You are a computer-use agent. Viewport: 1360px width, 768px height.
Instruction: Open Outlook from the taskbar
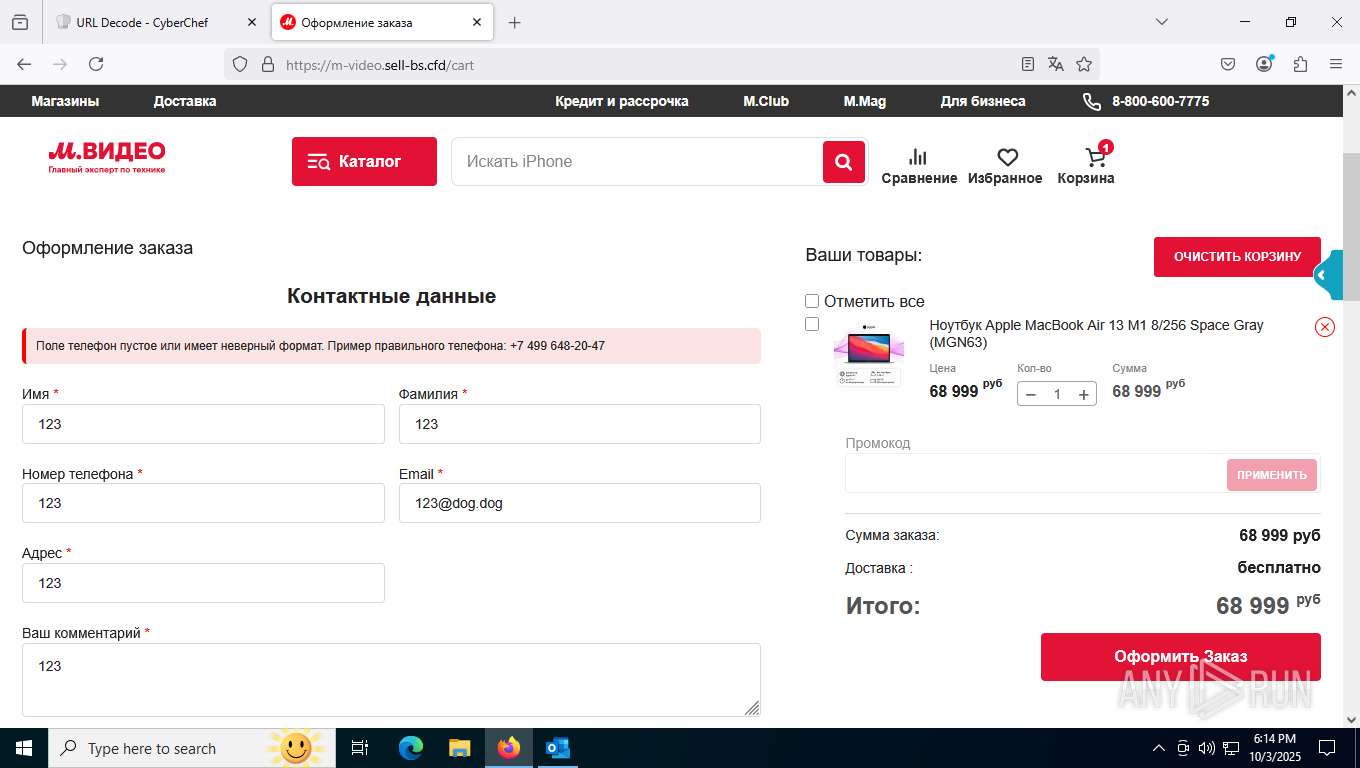pos(557,748)
